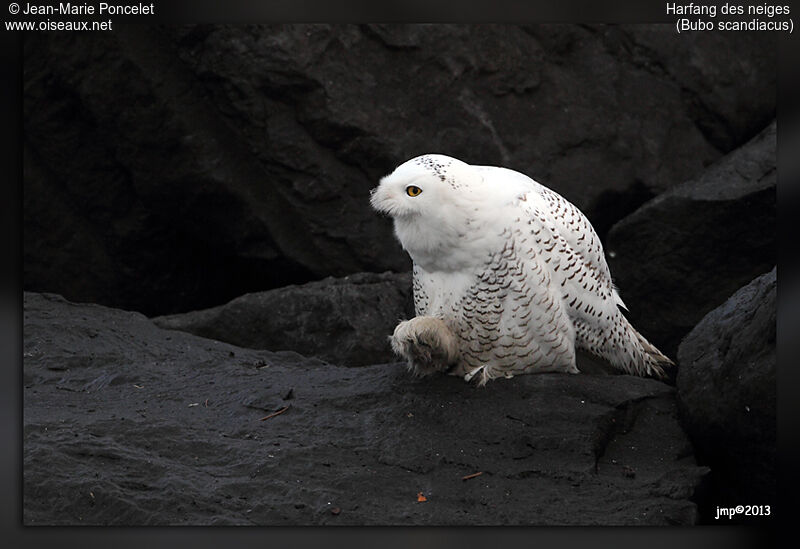
Task: Click the small reddish twig on the rock
Action: click(274, 412)
